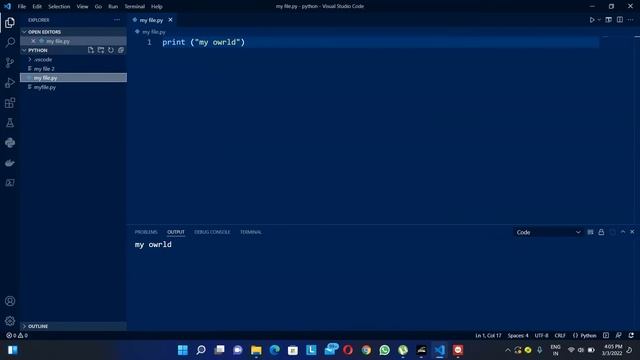Open the Selection menu
The width and height of the screenshot is (640, 360).
pyautogui.click(x=59, y=6)
